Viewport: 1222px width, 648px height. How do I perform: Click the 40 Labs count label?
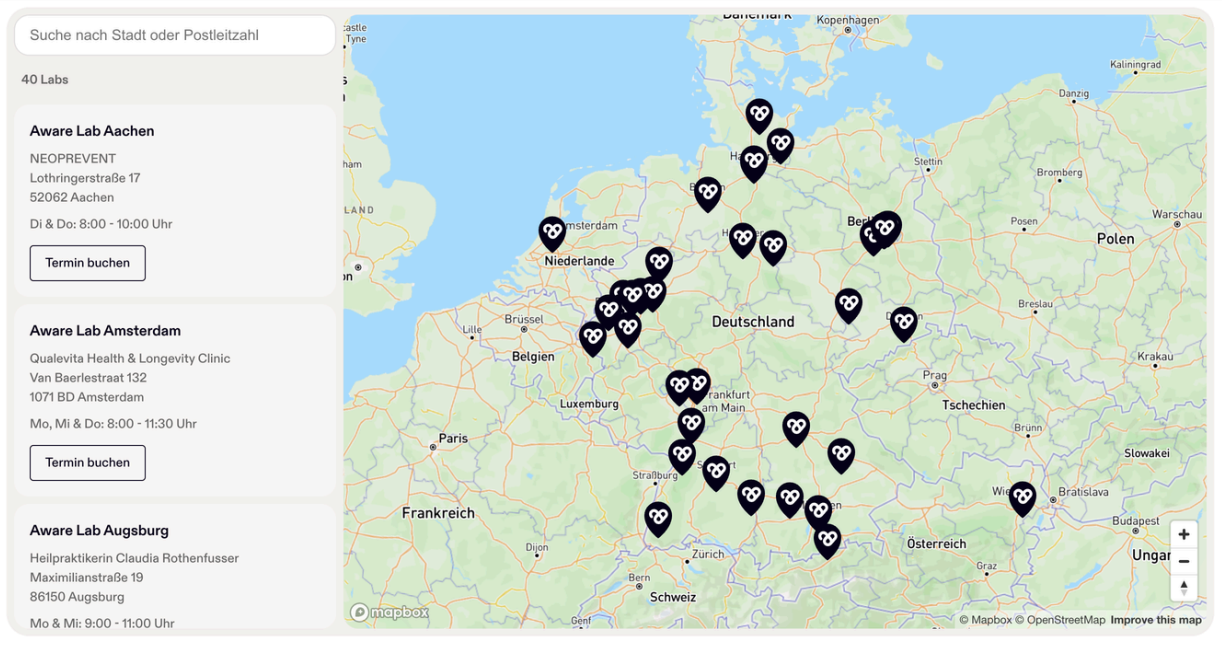pos(45,79)
